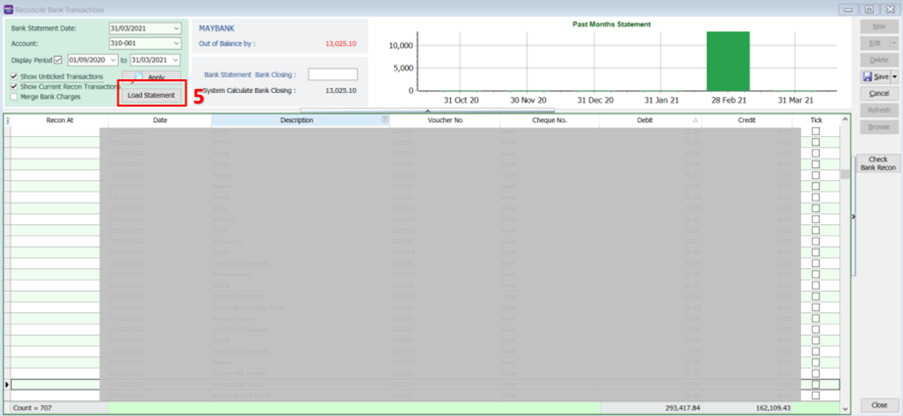Open the Bank Statement Date dropdown
This screenshot has width=903, height=416.
[177, 29]
